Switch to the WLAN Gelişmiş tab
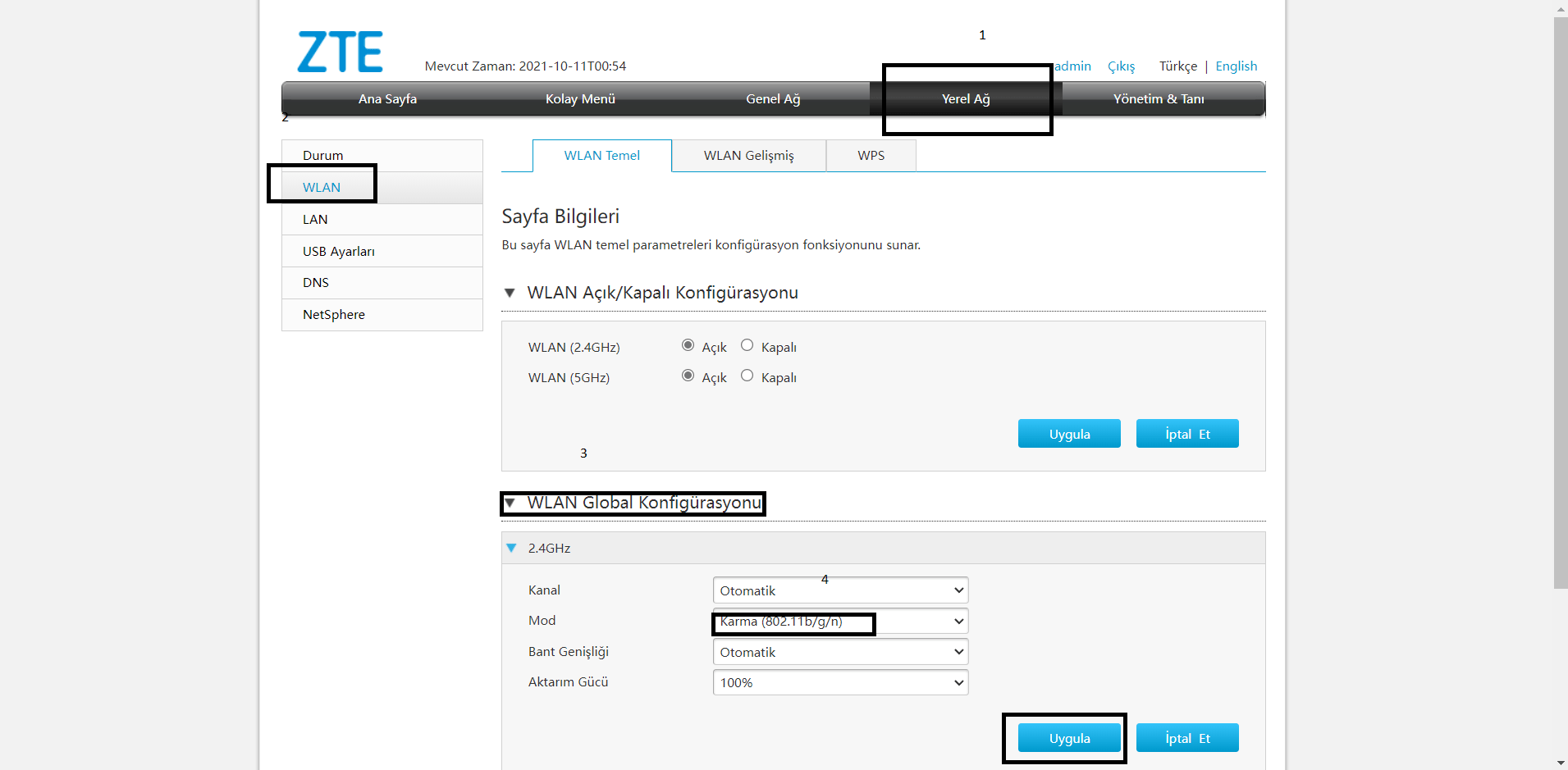The image size is (1568, 770). pos(748,156)
